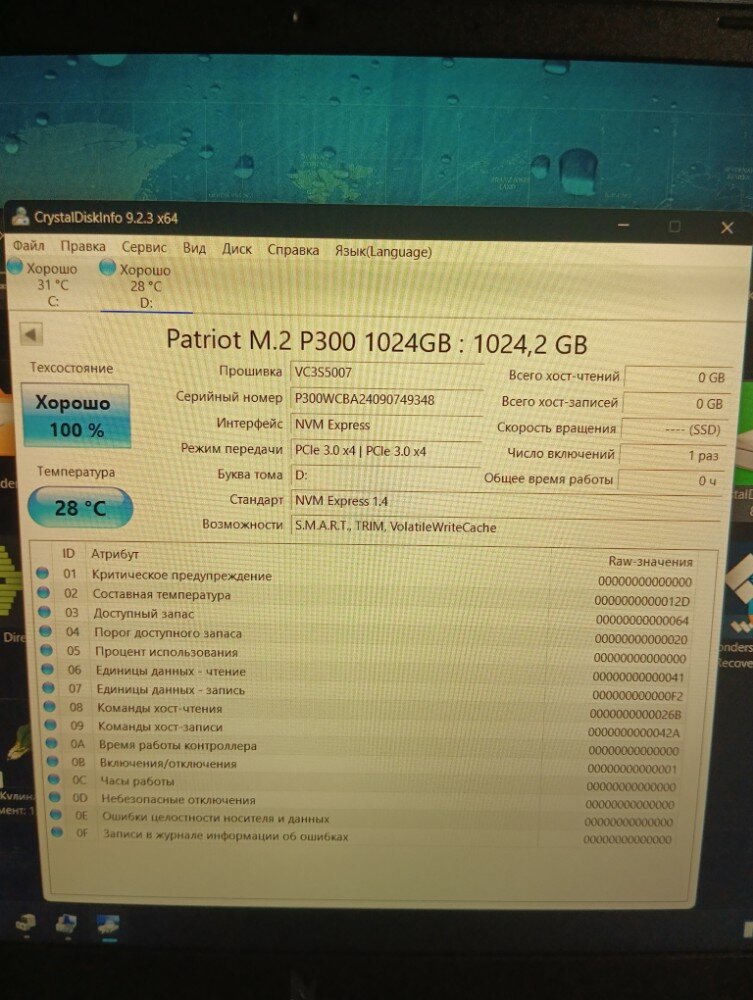Open the Правка menu

(83, 246)
